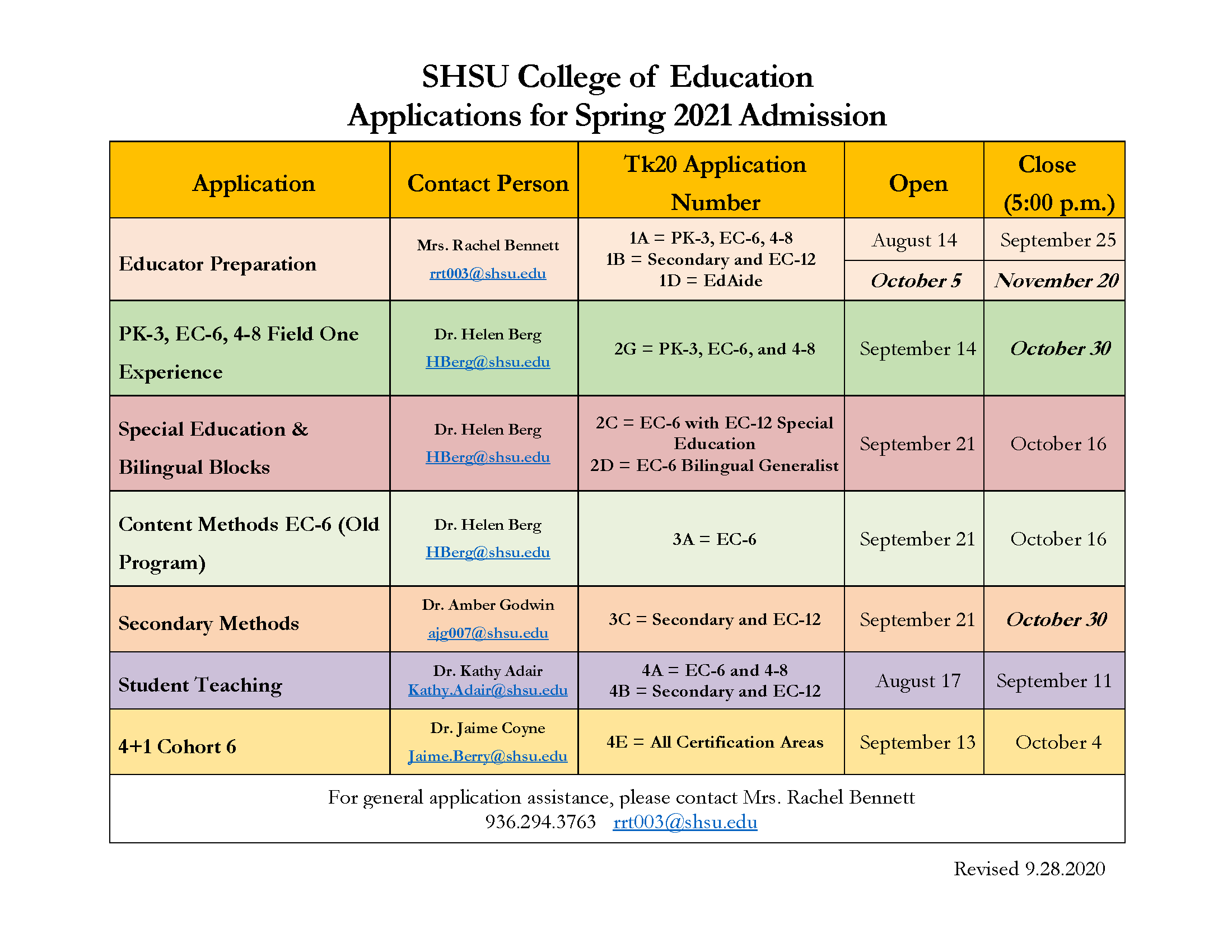Click '1B = Secondary and EC-12' line
1232x952 pixels.
pos(711,259)
